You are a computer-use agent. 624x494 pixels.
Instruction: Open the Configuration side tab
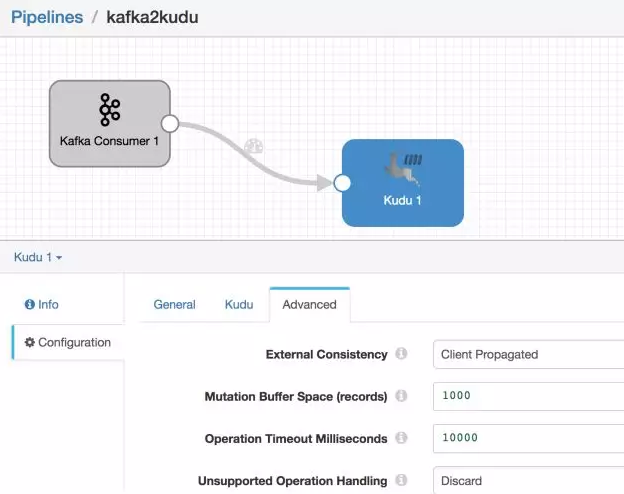point(68,342)
